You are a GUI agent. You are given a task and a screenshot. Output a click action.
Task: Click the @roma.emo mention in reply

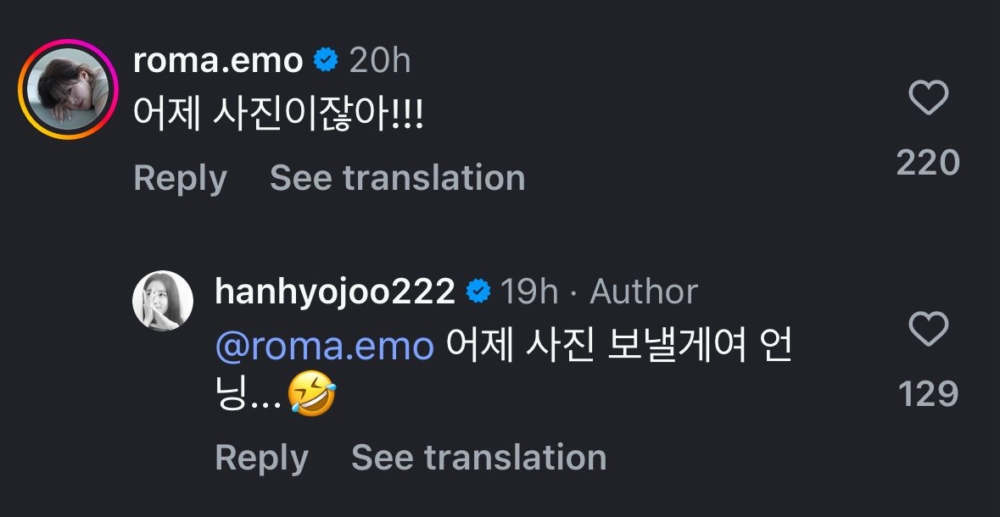click(324, 345)
